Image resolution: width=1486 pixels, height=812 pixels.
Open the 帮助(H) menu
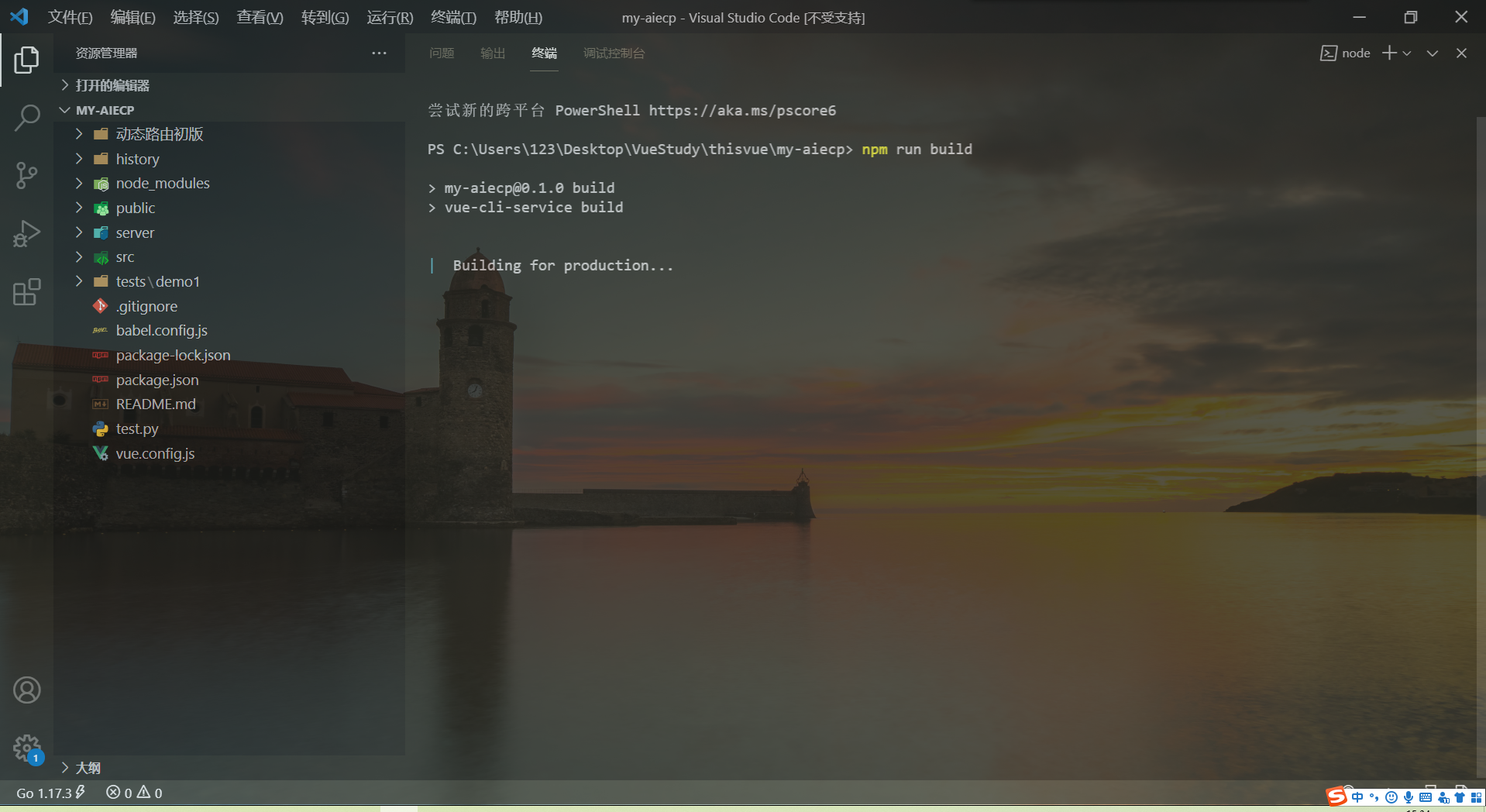coord(518,17)
